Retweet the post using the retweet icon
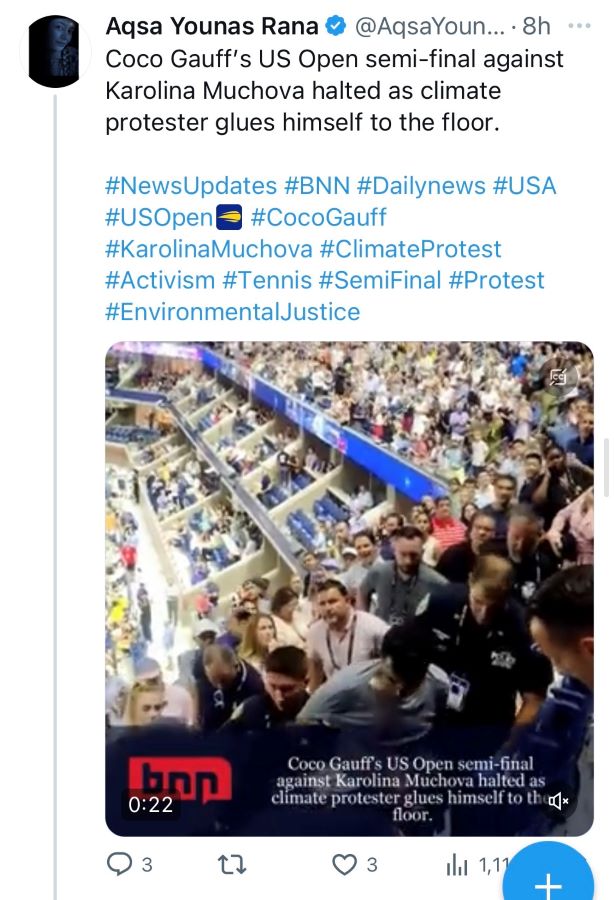 231,864
